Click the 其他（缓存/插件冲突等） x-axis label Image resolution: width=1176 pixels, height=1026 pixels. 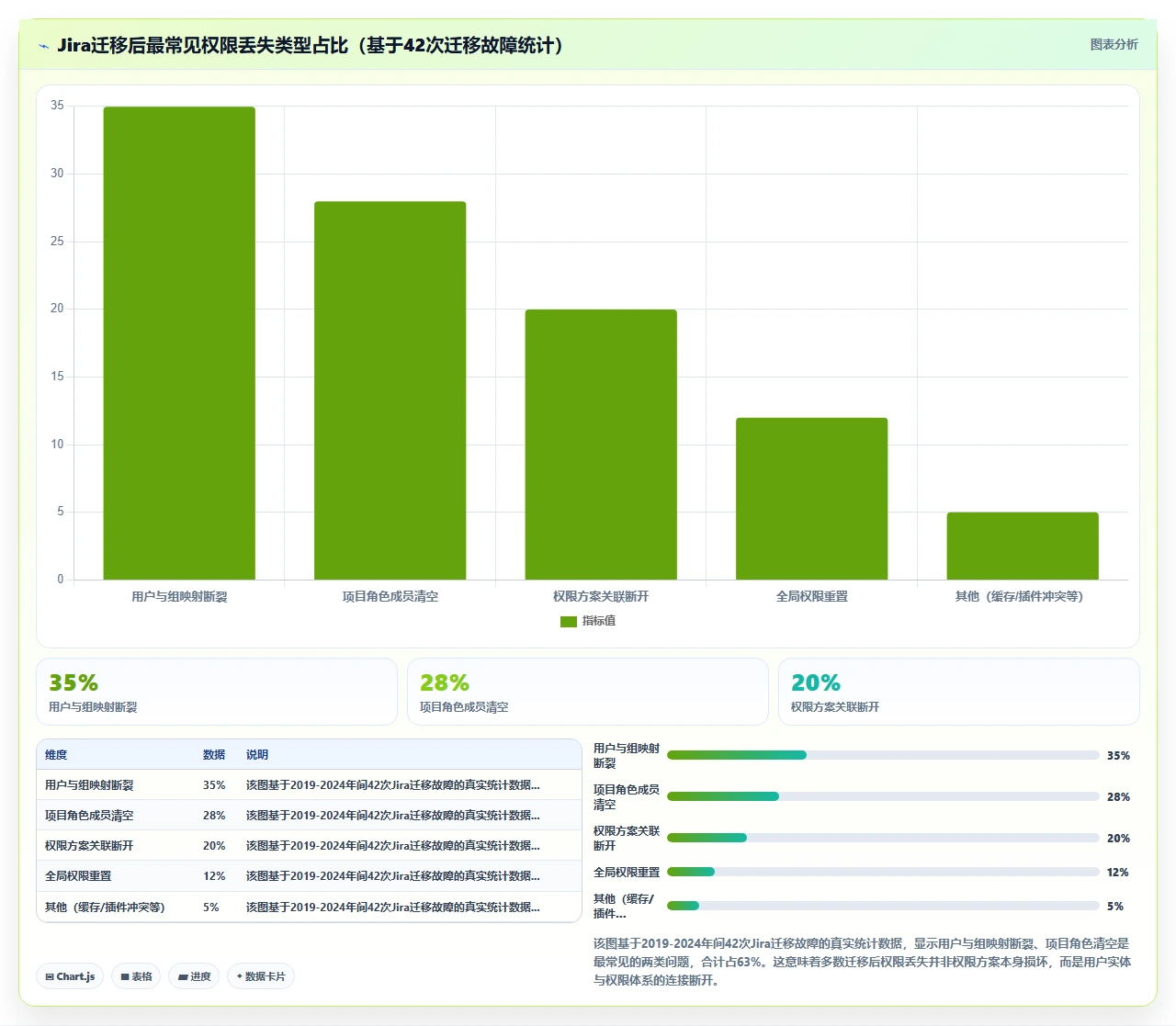[x=1019, y=596]
